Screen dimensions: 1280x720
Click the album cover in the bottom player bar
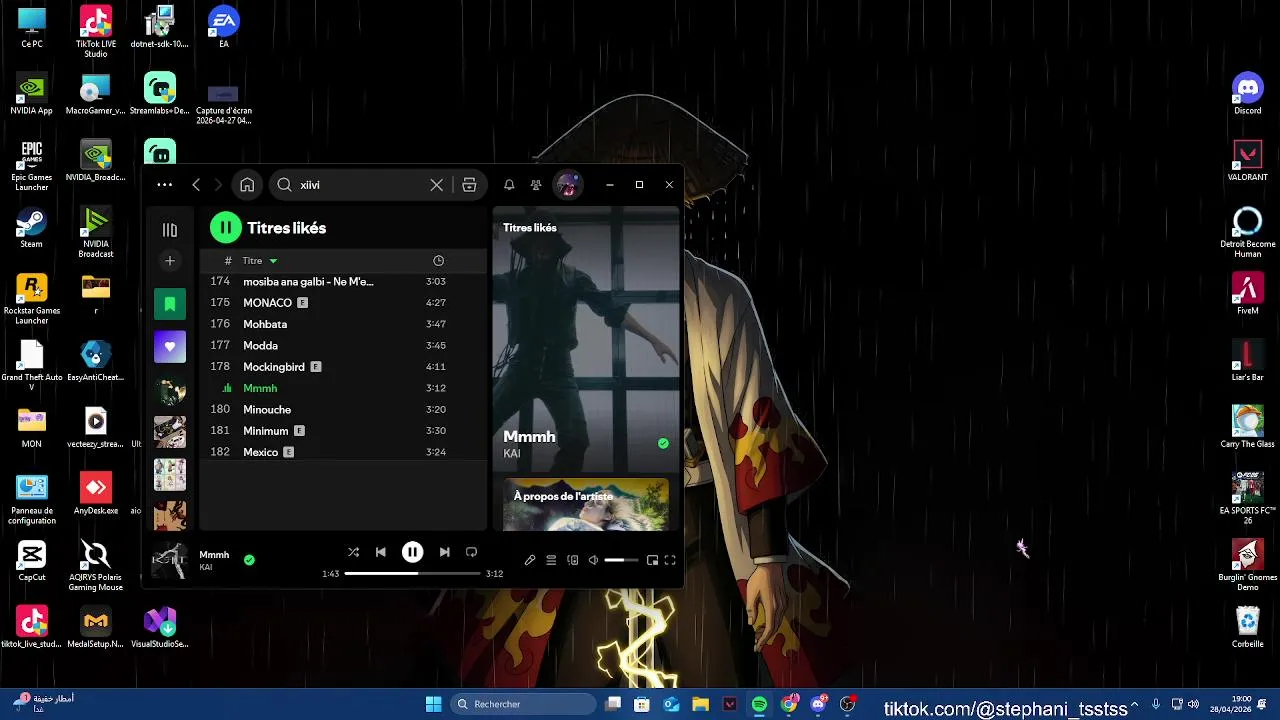point(169,560)
